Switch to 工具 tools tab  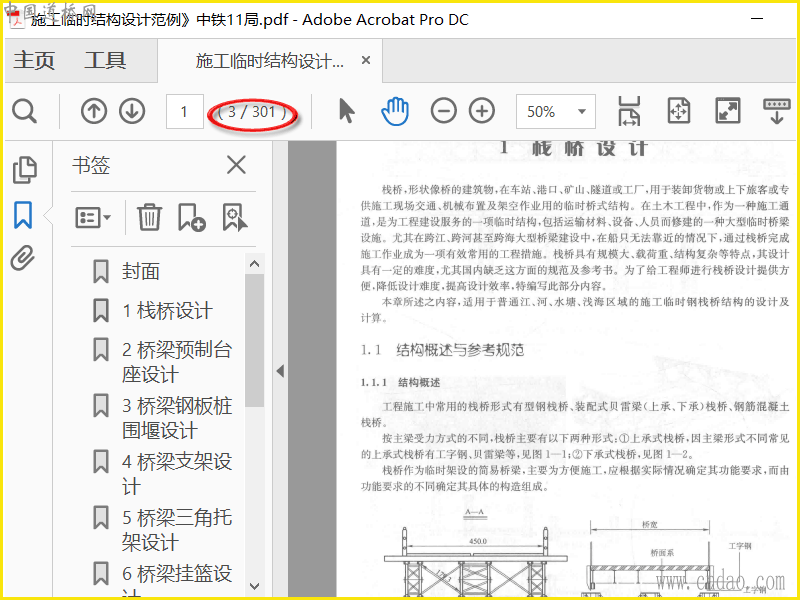click(x=105, y=60)
